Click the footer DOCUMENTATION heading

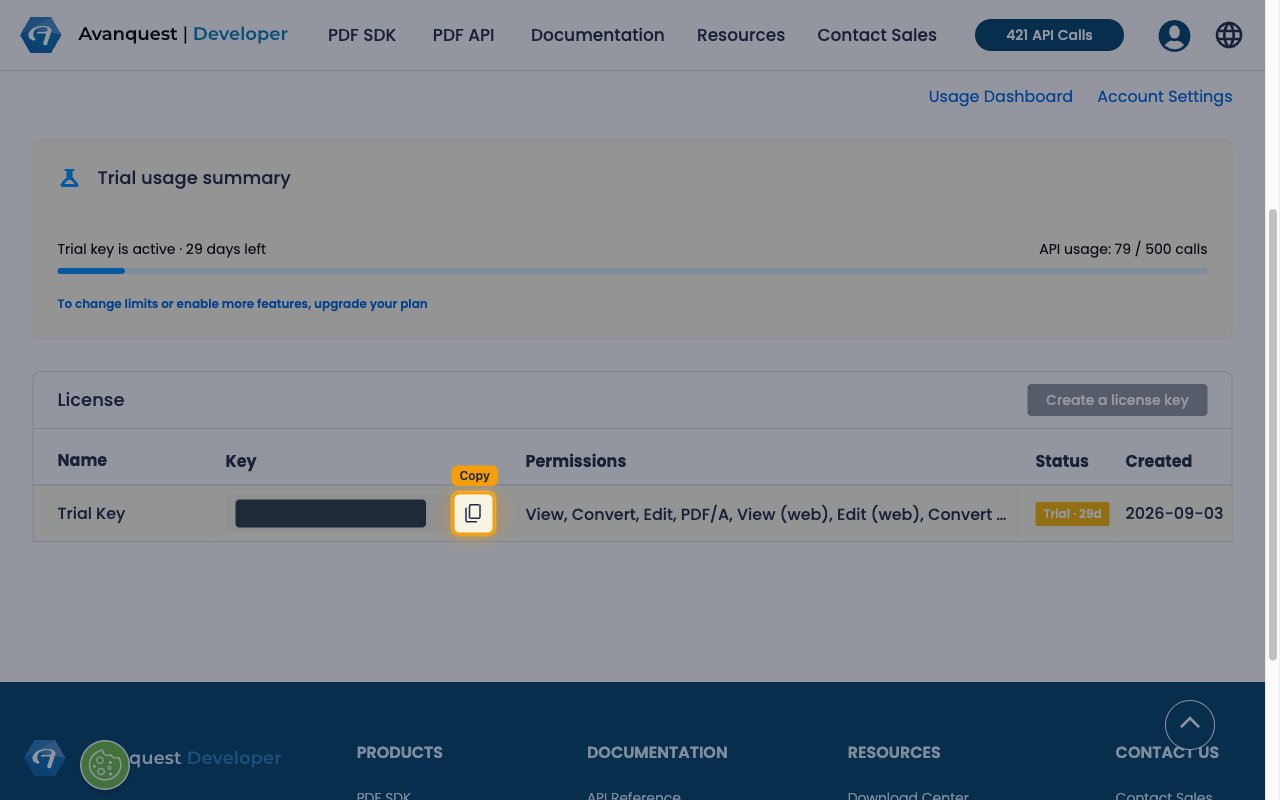(x=657, y=752)
